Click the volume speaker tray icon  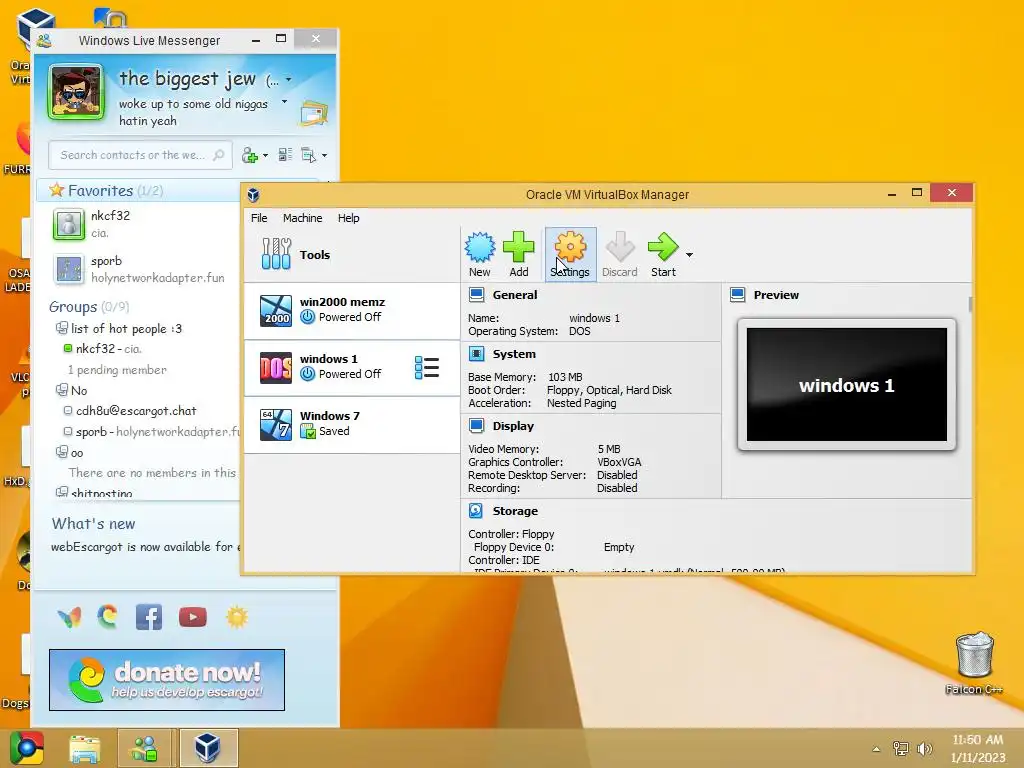coord(924,749)
